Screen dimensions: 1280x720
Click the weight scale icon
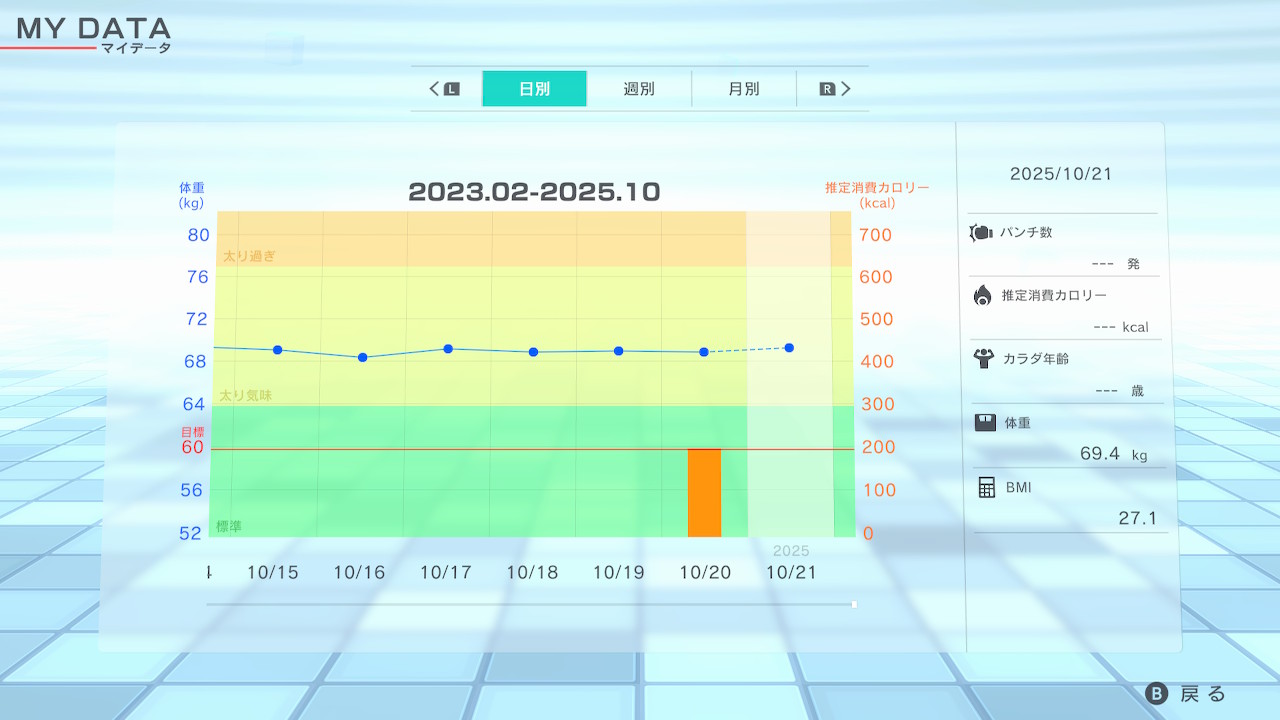[x=985, y=422]
